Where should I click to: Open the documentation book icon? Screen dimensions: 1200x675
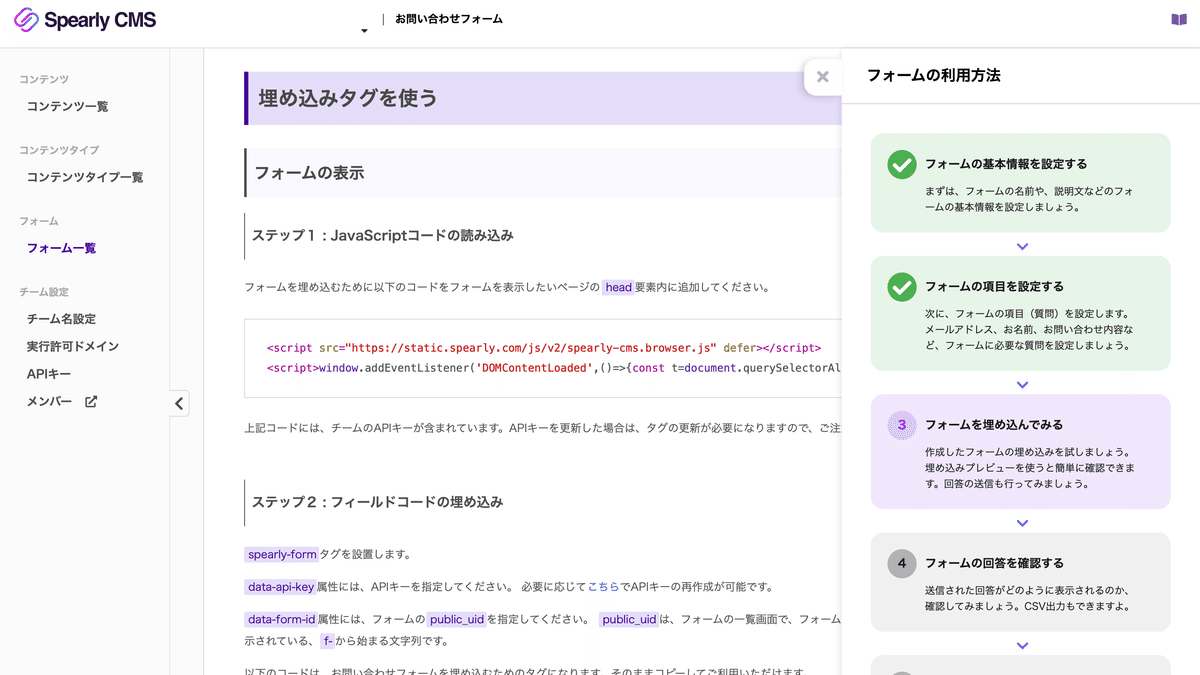[x=1178, y=20]
